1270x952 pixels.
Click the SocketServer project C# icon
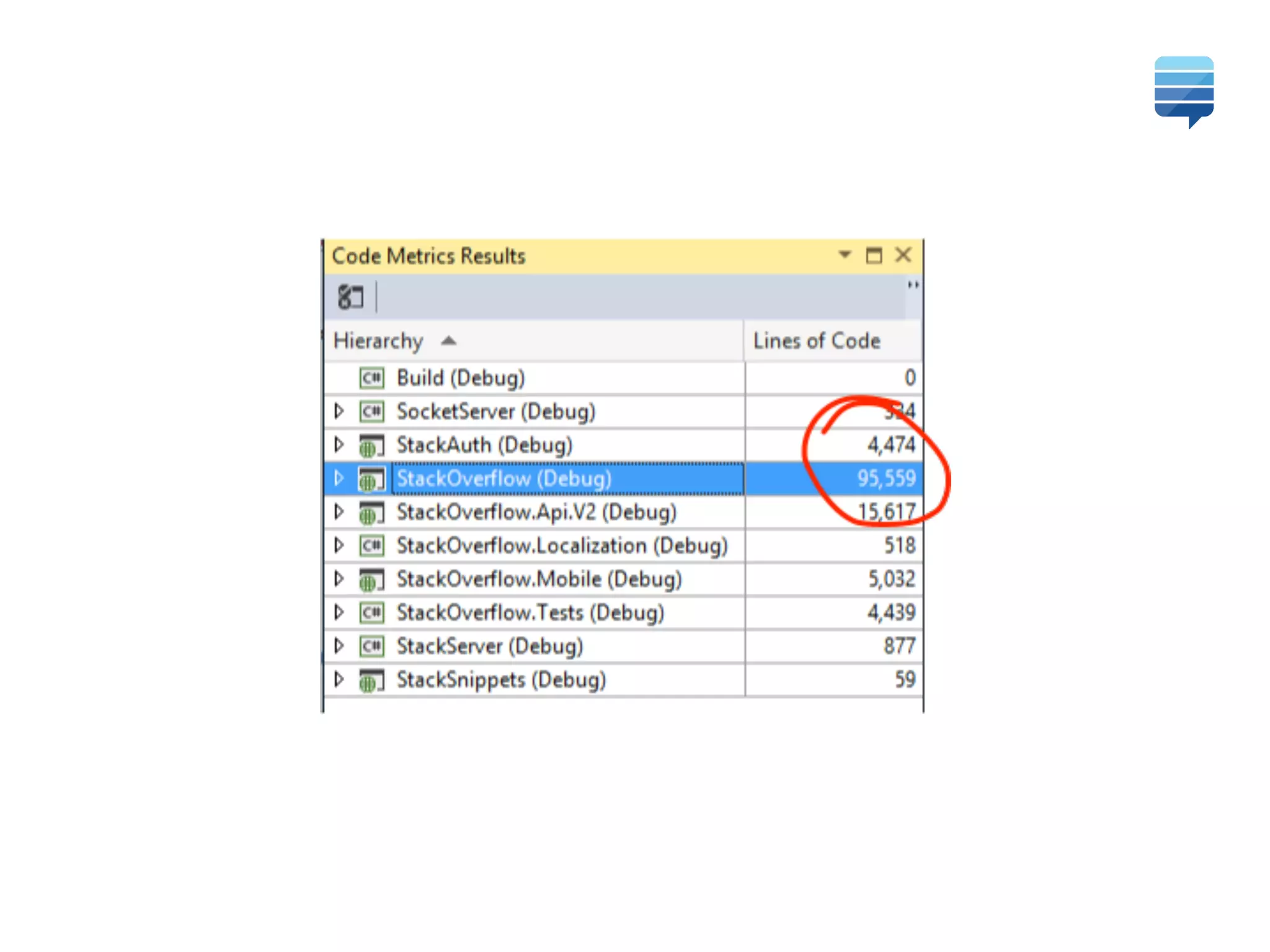pos(372,411)
